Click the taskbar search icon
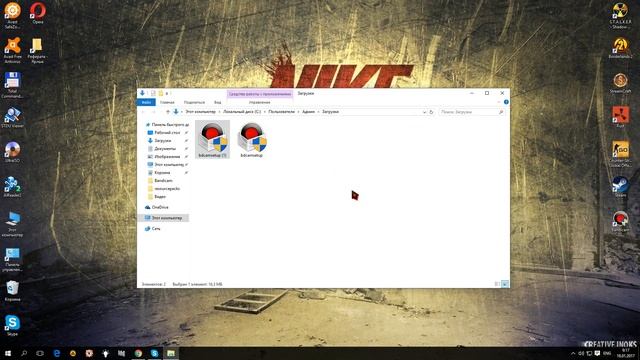 coord(24,353)
